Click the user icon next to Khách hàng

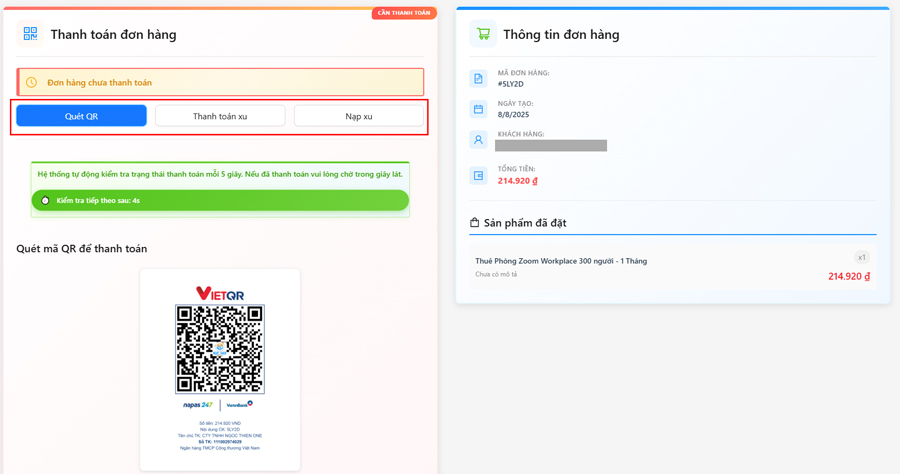[478, 139]
